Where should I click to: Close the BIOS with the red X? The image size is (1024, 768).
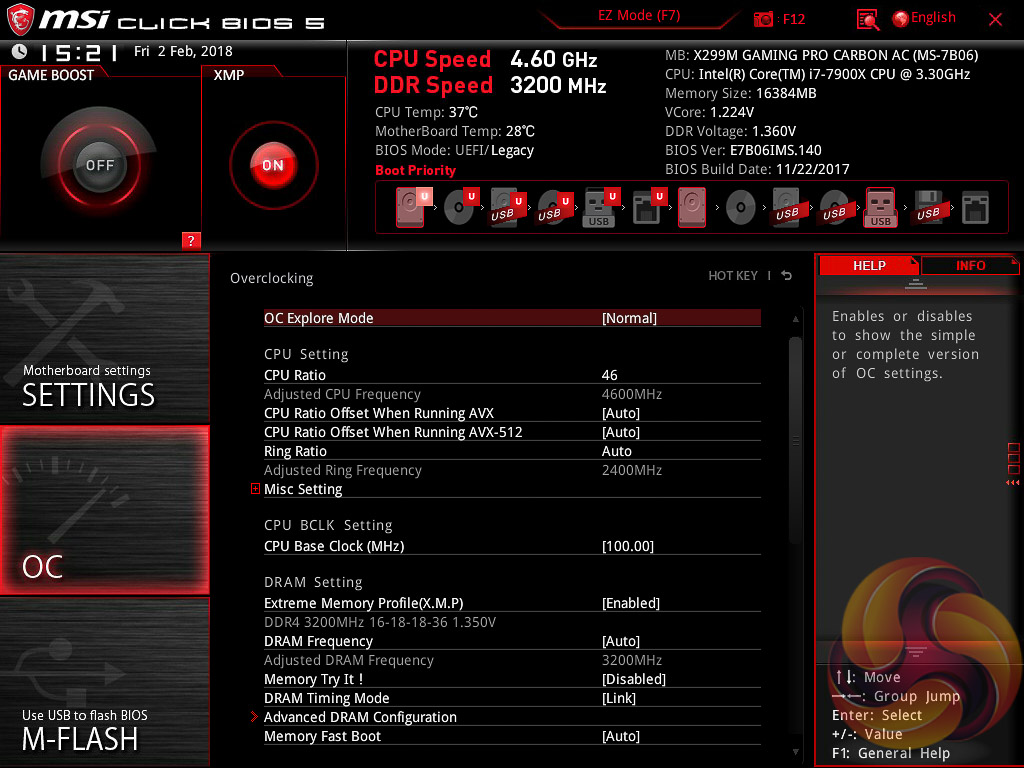995,20
